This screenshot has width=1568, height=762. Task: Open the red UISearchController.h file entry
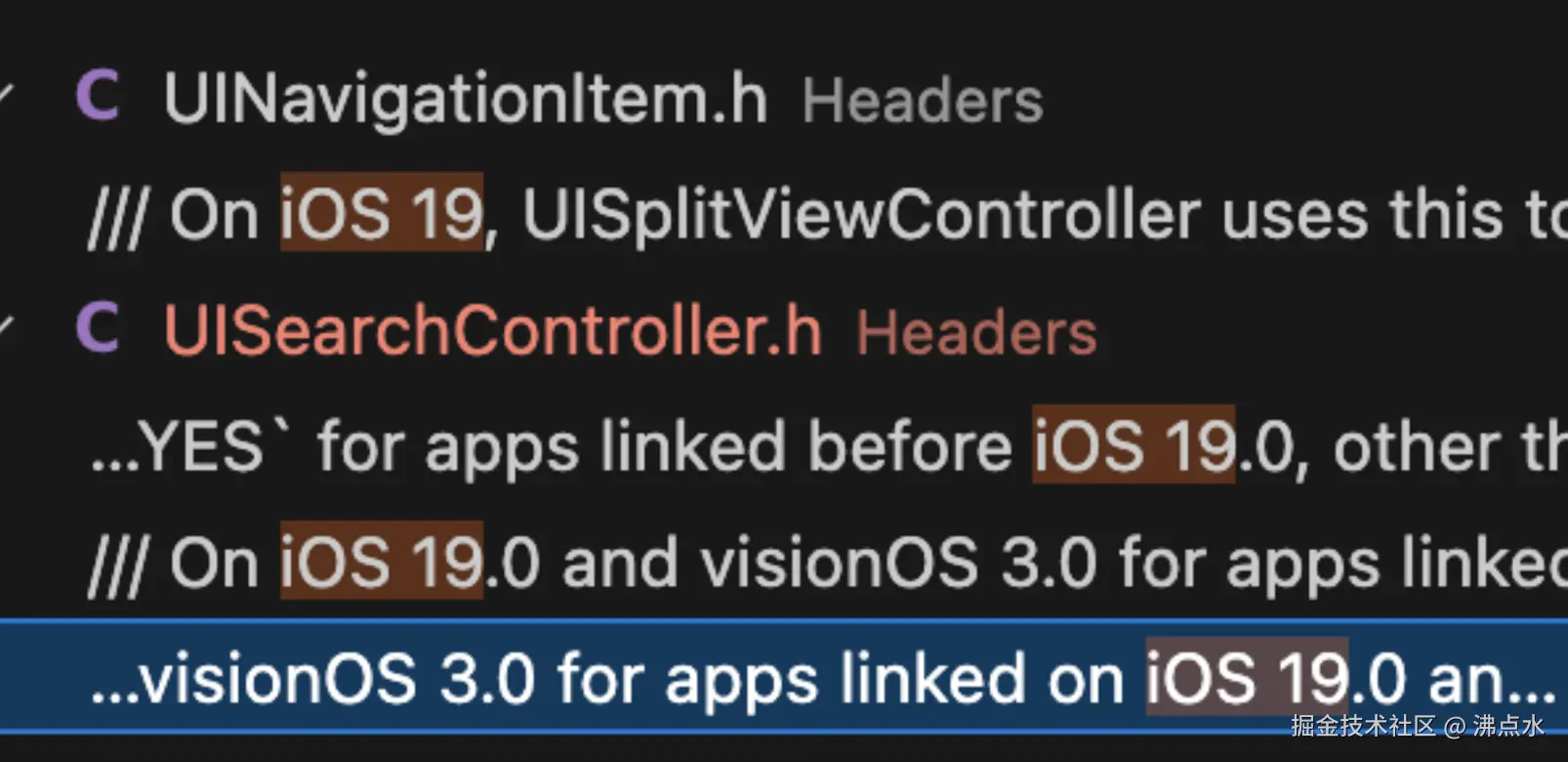coord(492,330)
